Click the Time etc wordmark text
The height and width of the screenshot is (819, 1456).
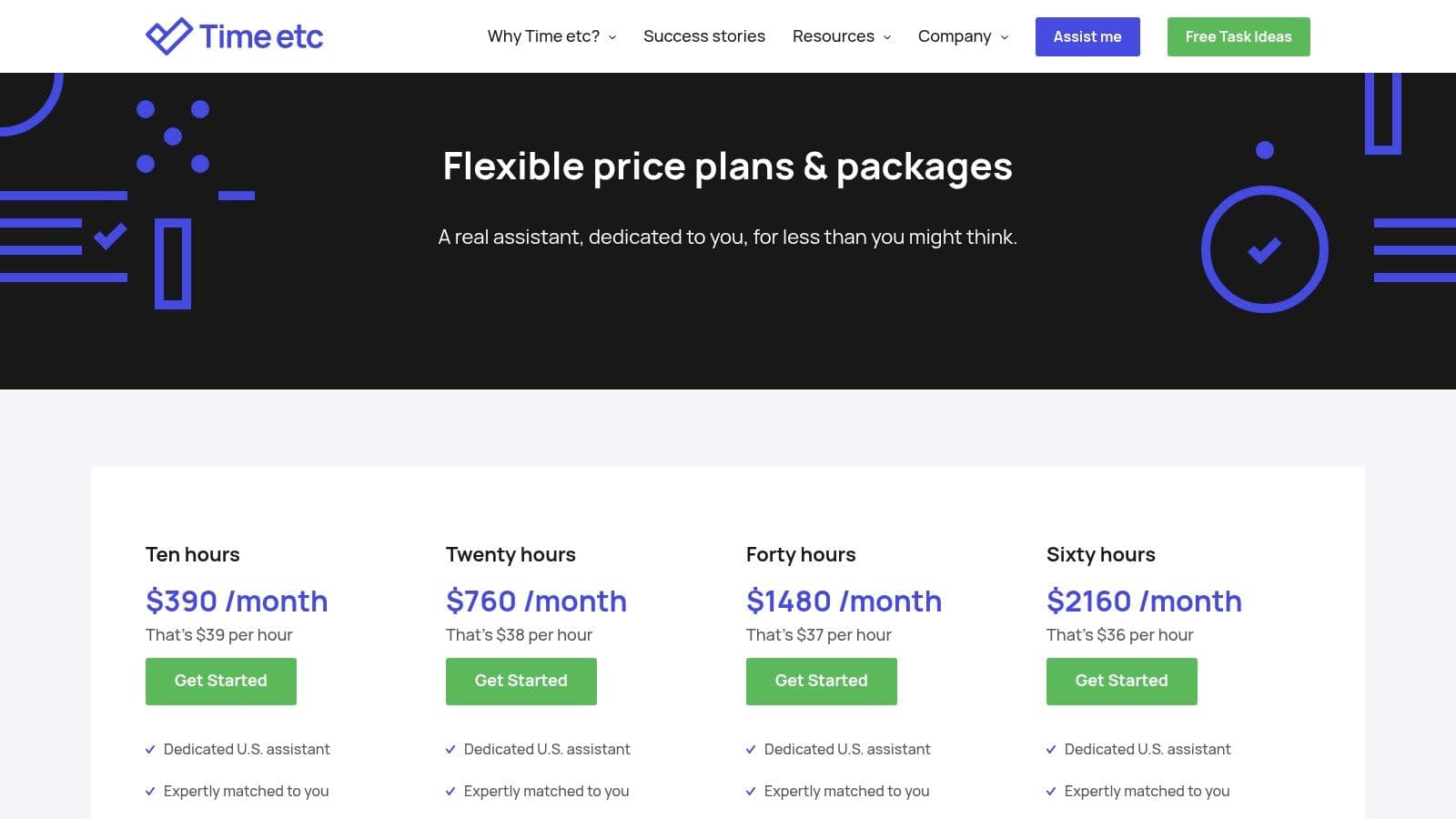(261, 36)
